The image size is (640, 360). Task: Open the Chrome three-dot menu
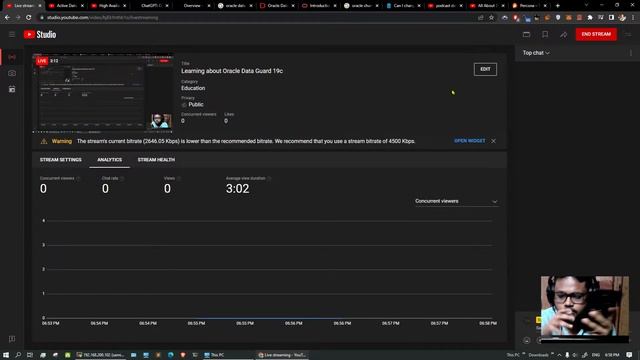click(x=633, y=18)
